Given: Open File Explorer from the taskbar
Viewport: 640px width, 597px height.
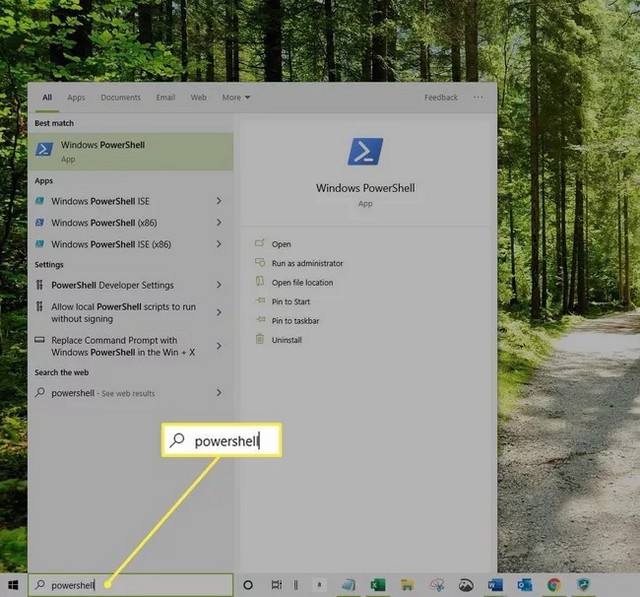Looking at the screenshot, I should (407, 585).
